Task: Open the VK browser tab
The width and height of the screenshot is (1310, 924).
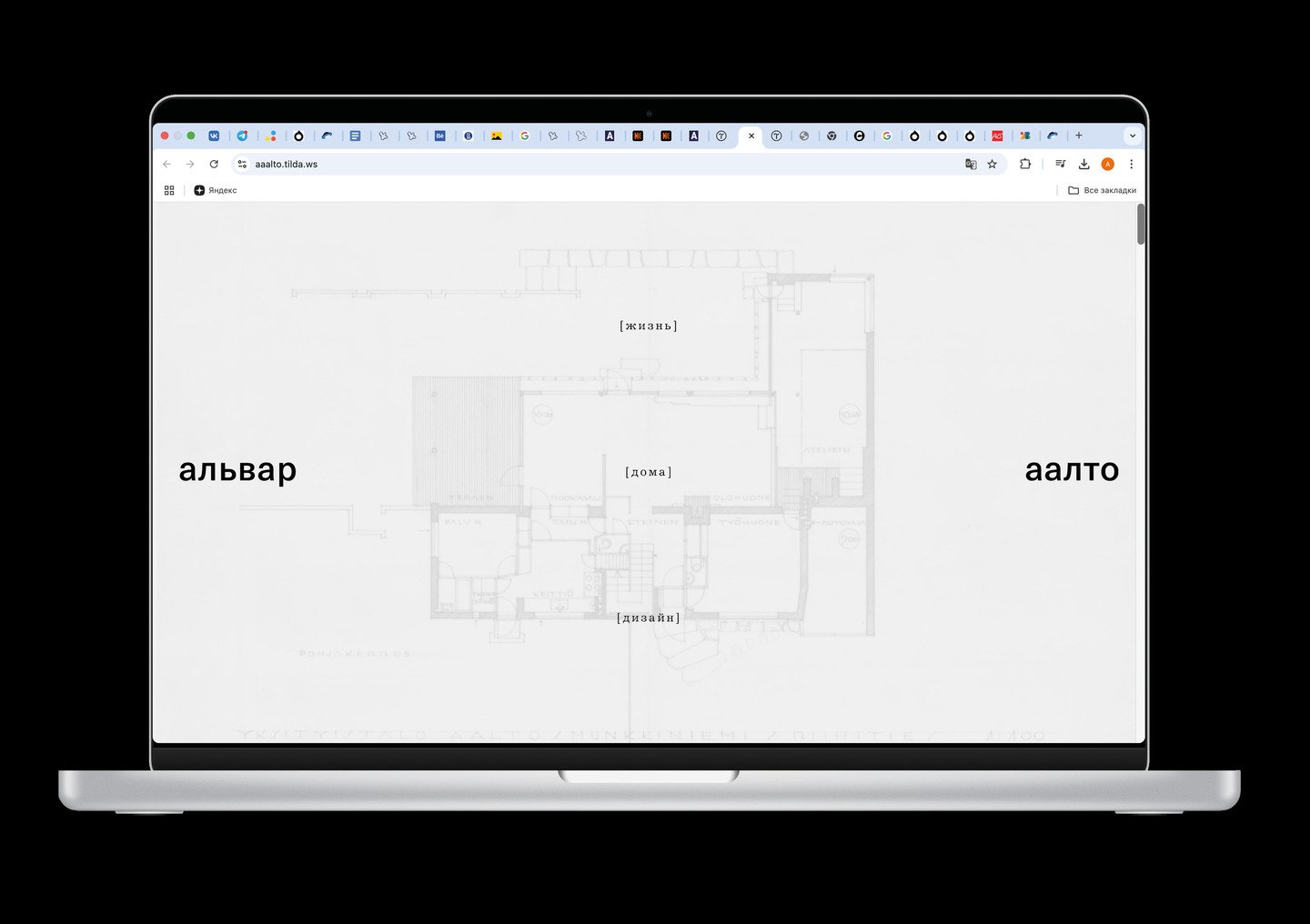Action: pos(214,136)
